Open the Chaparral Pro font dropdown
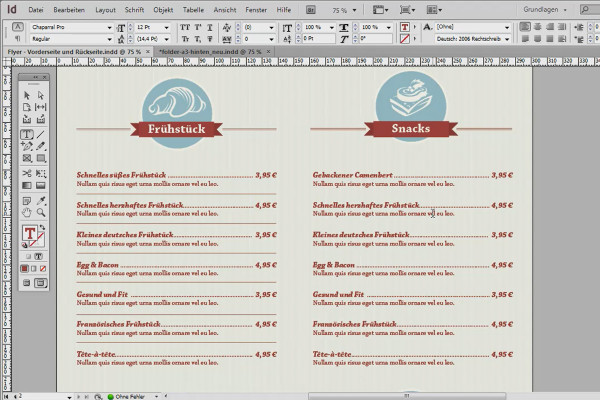This screenshot has height=400, width=600. click(x=109, y=27)
